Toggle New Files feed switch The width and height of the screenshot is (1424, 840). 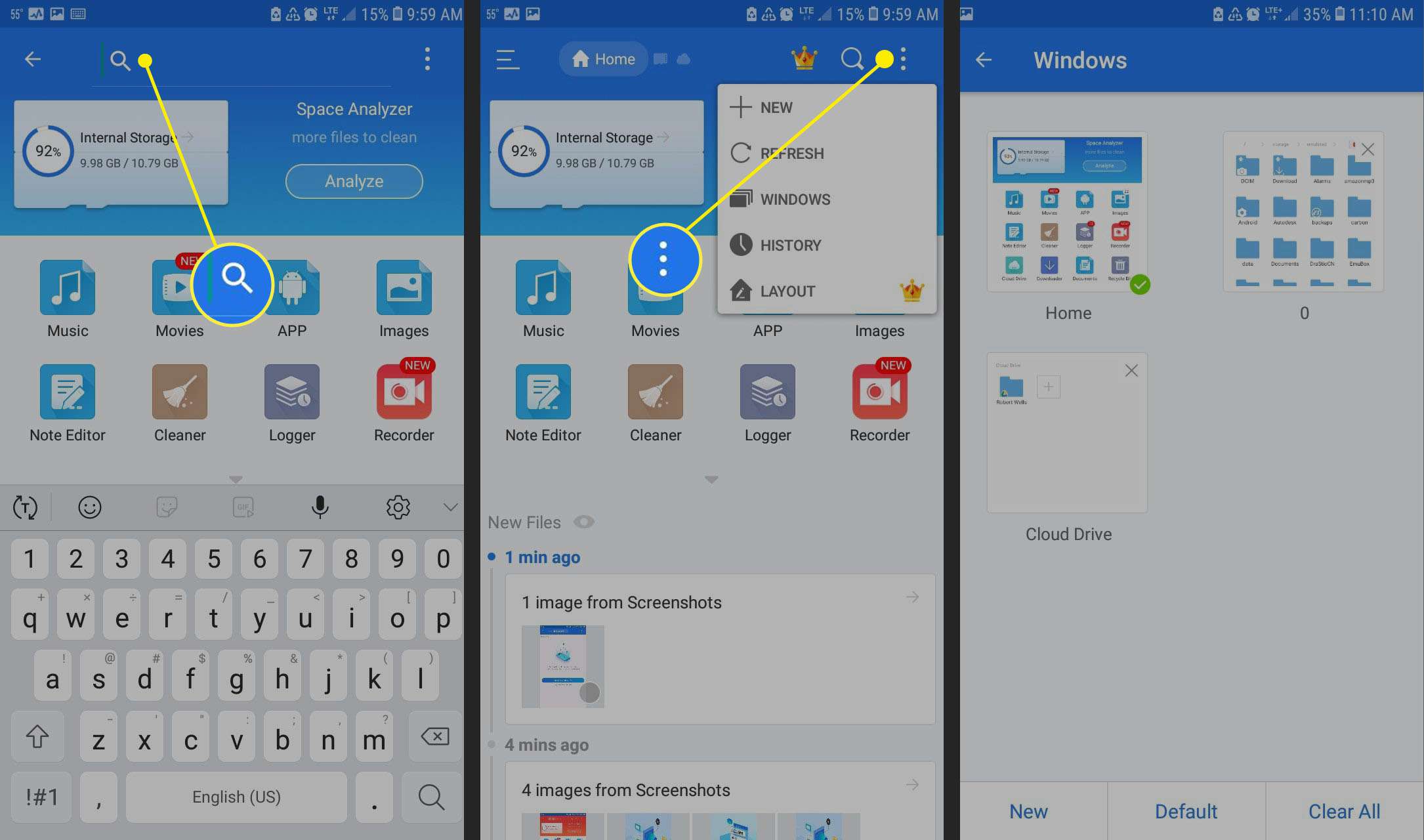584,521
